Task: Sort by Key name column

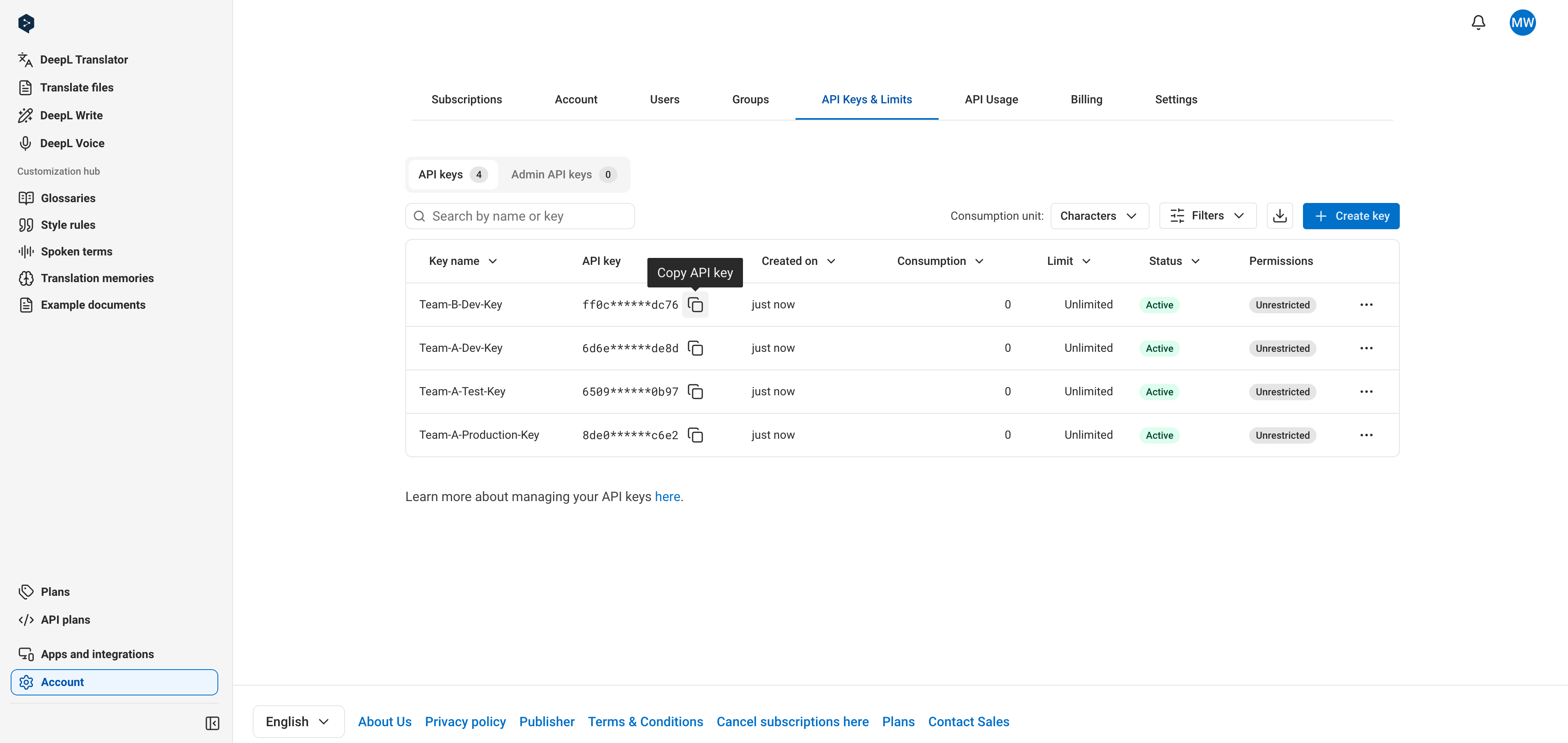Action: (463, 261)
